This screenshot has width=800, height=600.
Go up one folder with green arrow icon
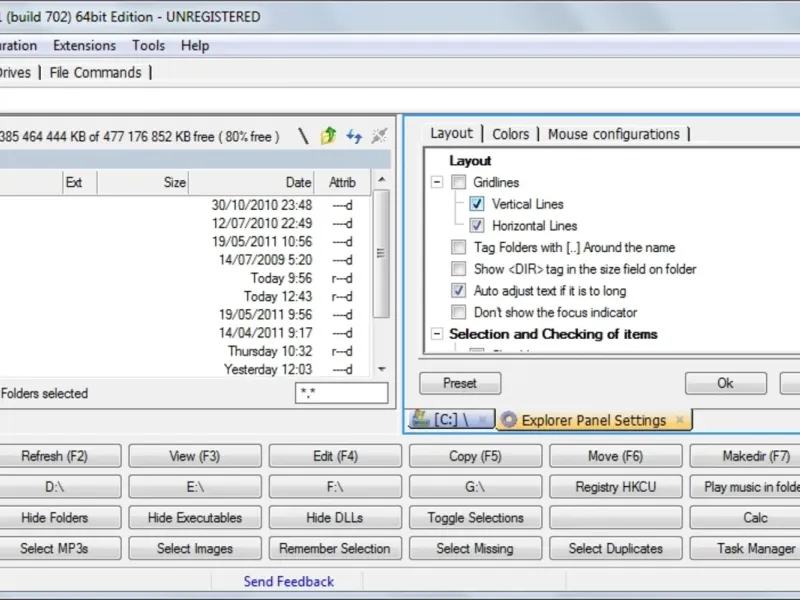coord(329,136)
